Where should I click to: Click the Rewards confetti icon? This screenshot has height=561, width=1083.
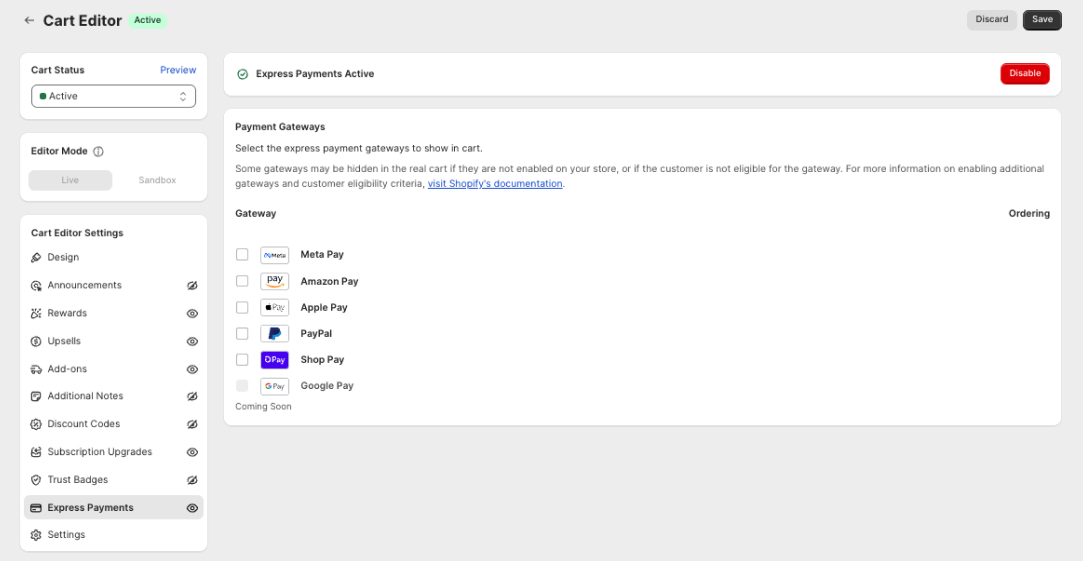pos(37,314)
